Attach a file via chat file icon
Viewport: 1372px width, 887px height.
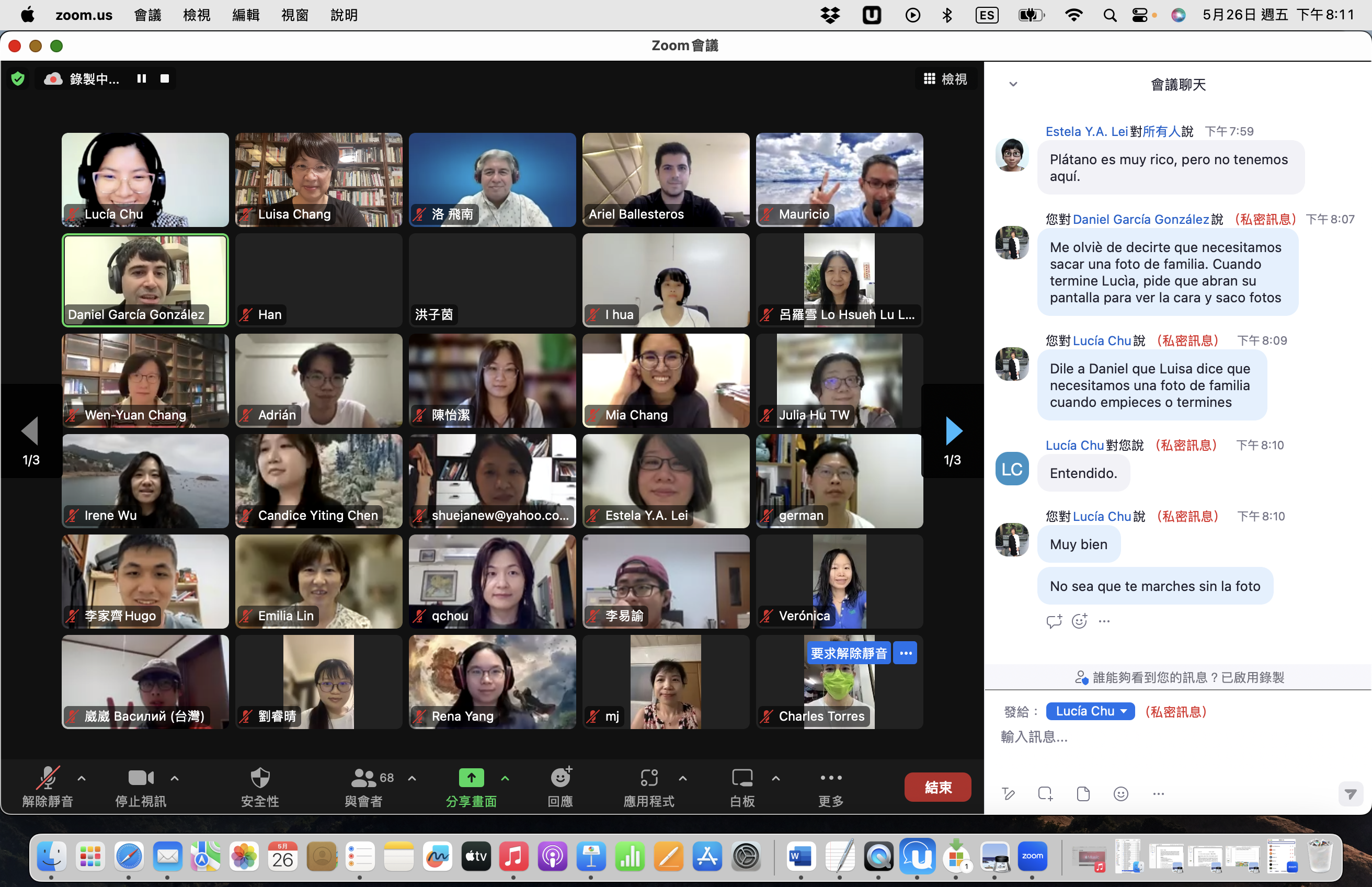tap(1083, 794)
